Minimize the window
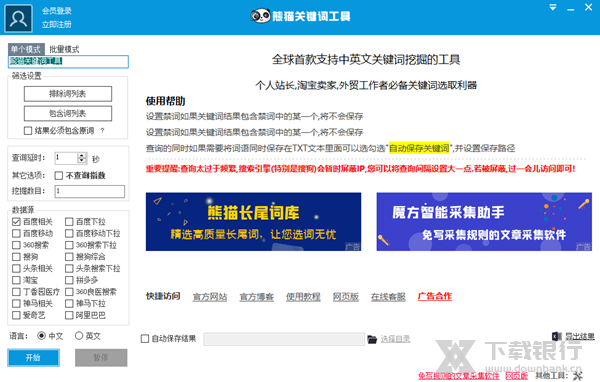600x382 pixels. click(x=571, y=8)
